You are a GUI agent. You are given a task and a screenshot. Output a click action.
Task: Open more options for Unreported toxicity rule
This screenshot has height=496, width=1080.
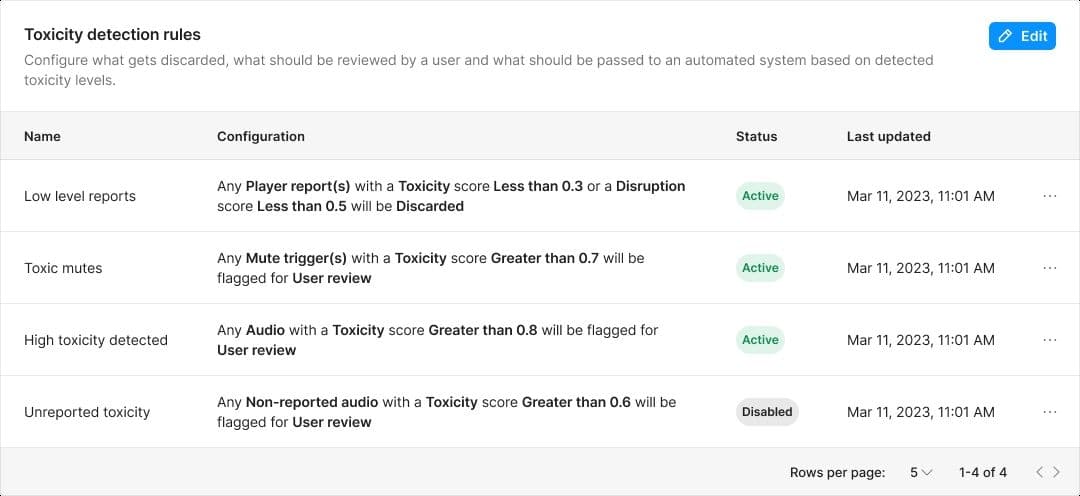pyautogui.click(x=1049, y=412)
